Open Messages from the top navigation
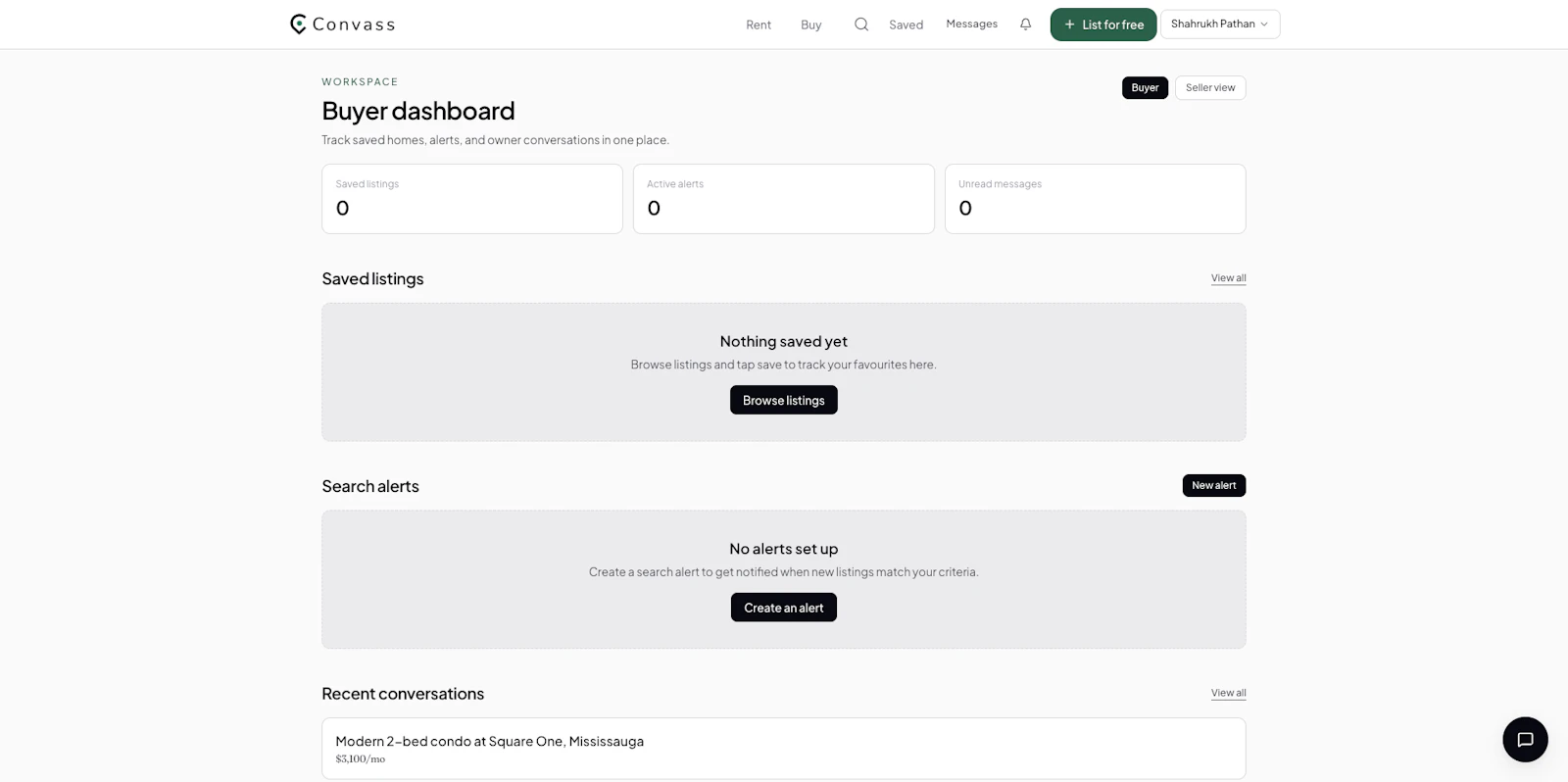This screenshot has height=782, width=1568. pyautogui.click(x=971, y=24)
